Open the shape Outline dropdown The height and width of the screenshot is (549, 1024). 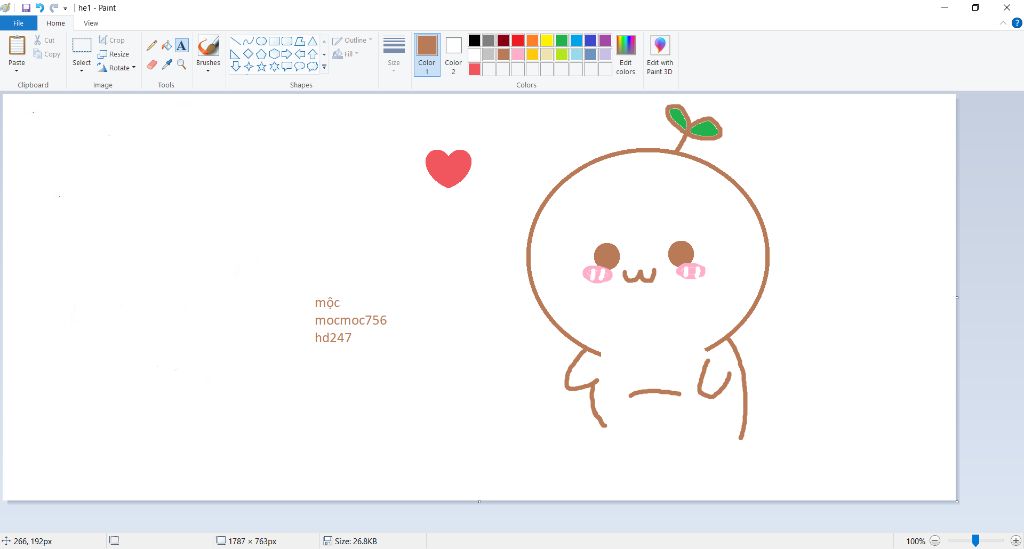(x=352, y=40)
